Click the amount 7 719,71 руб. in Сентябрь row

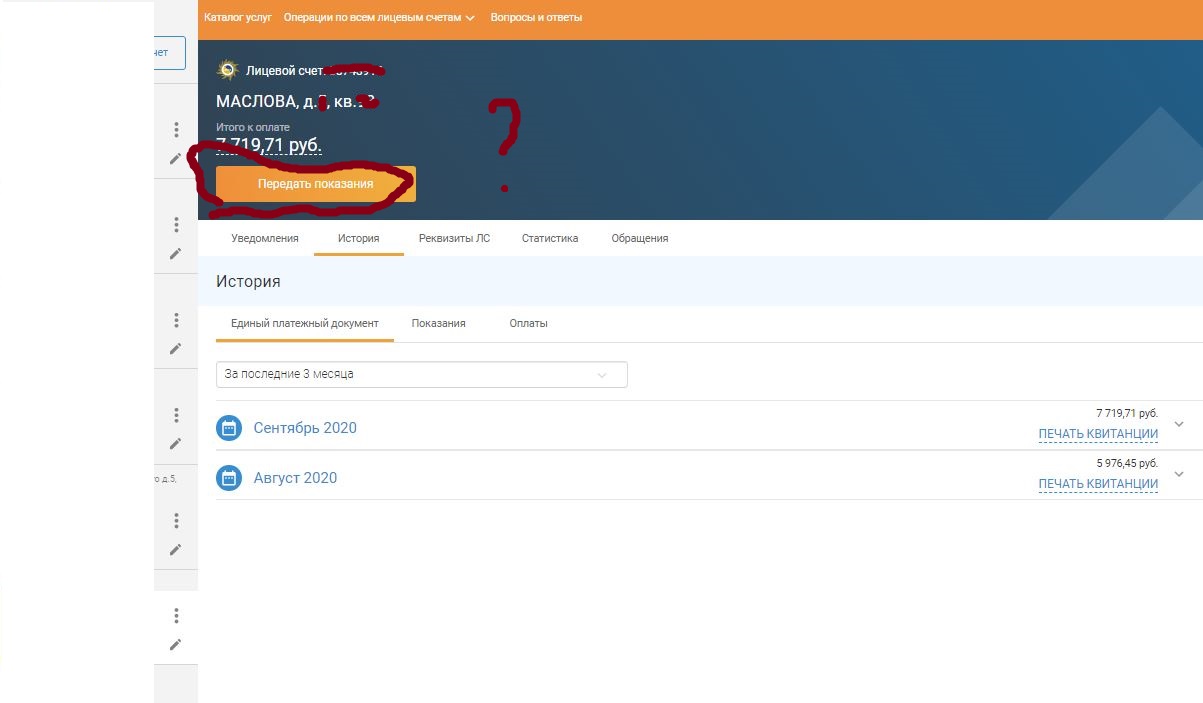click(1127, 413)
